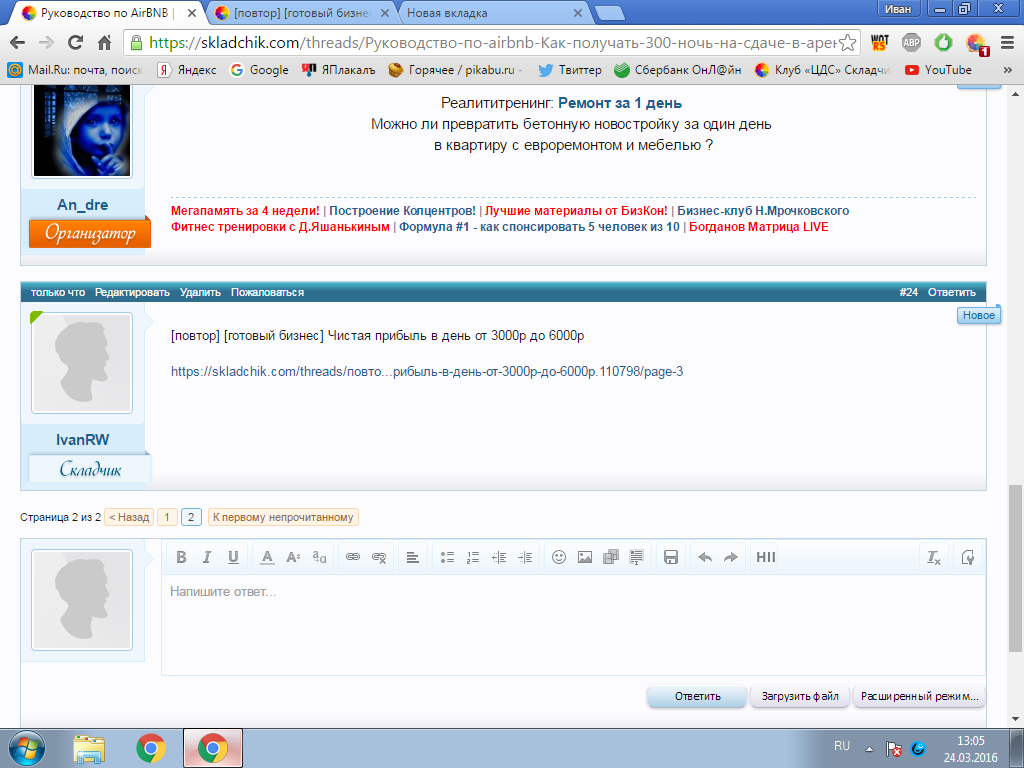Remove formatting from selected text

tap(934, 557)
